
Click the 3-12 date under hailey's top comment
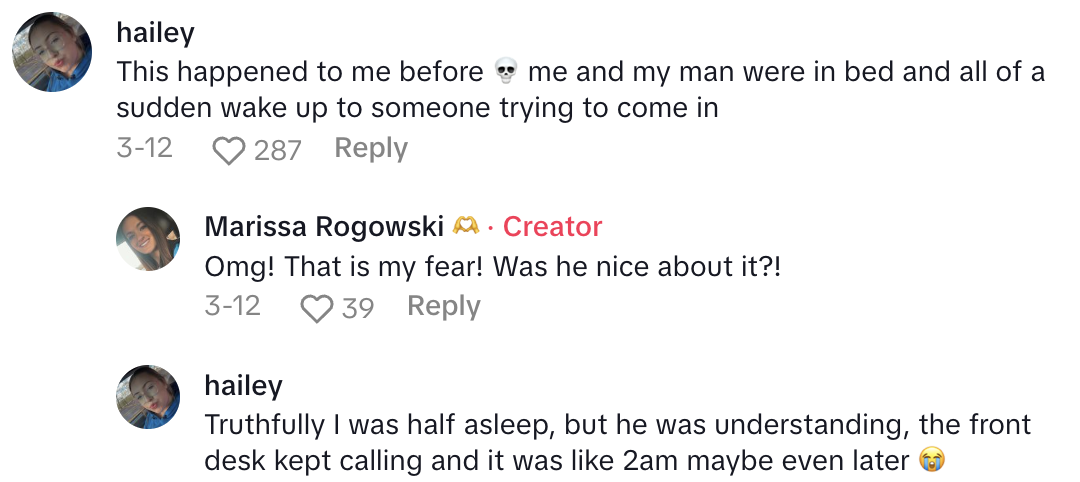[144, 149]
